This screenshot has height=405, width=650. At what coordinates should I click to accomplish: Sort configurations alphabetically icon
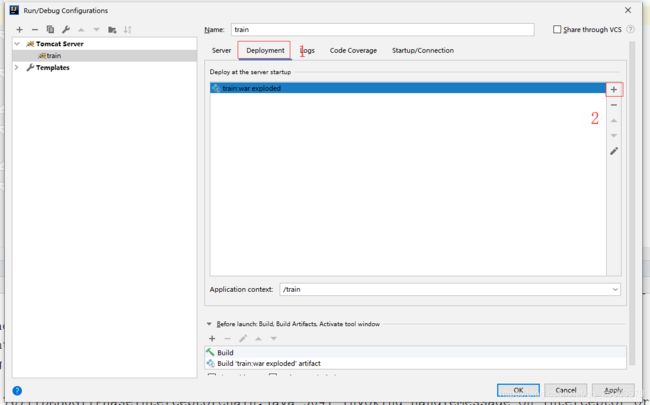[x=127, y=29]
